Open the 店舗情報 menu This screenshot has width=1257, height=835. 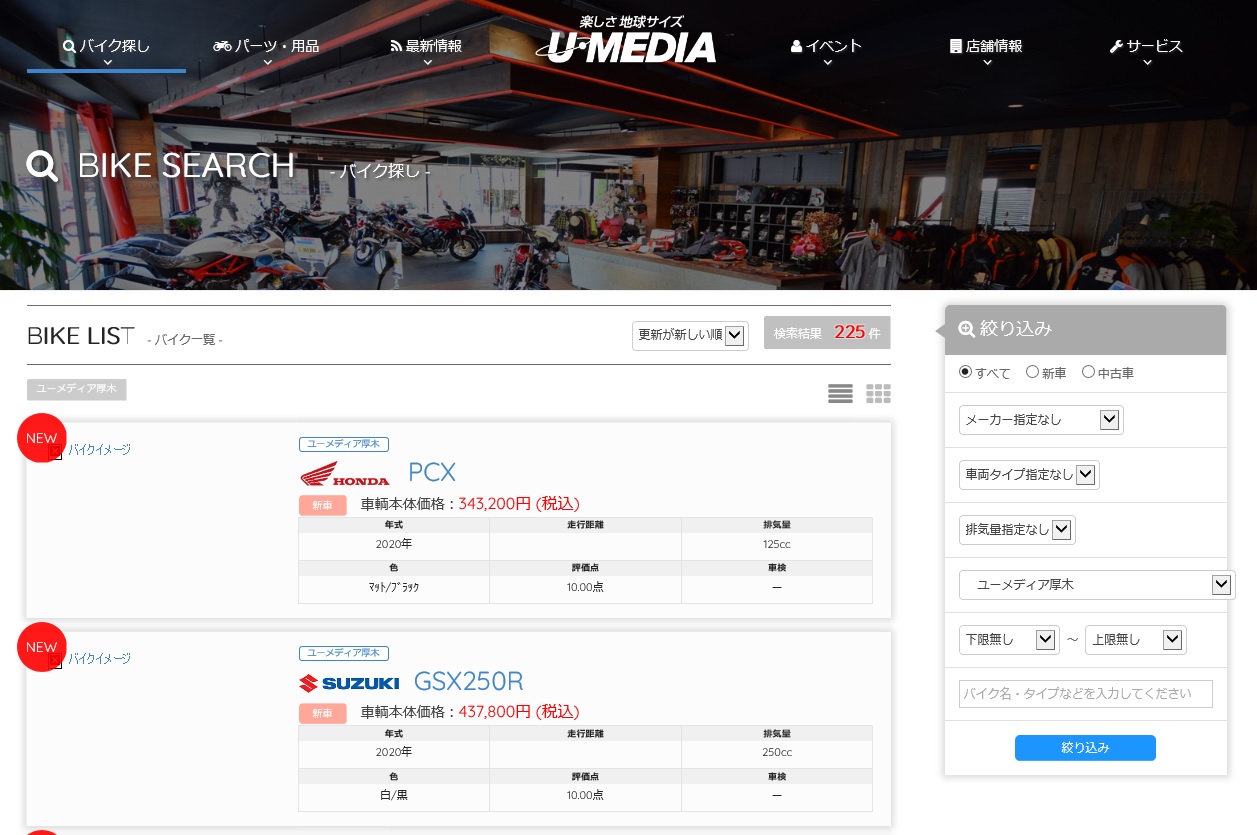[x=986, y=46]
